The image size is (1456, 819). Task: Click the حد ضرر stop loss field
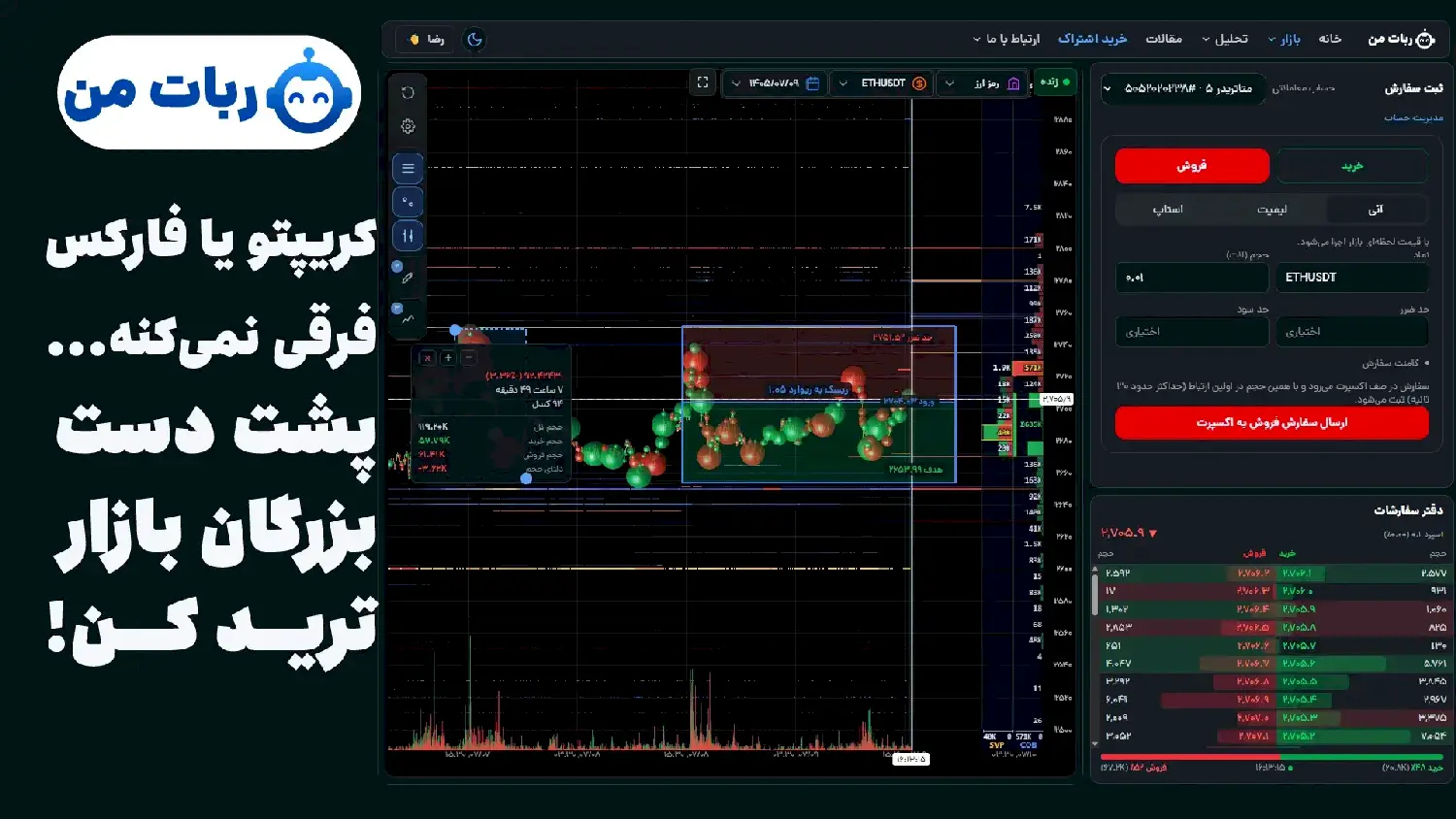tap(1352, 332)
